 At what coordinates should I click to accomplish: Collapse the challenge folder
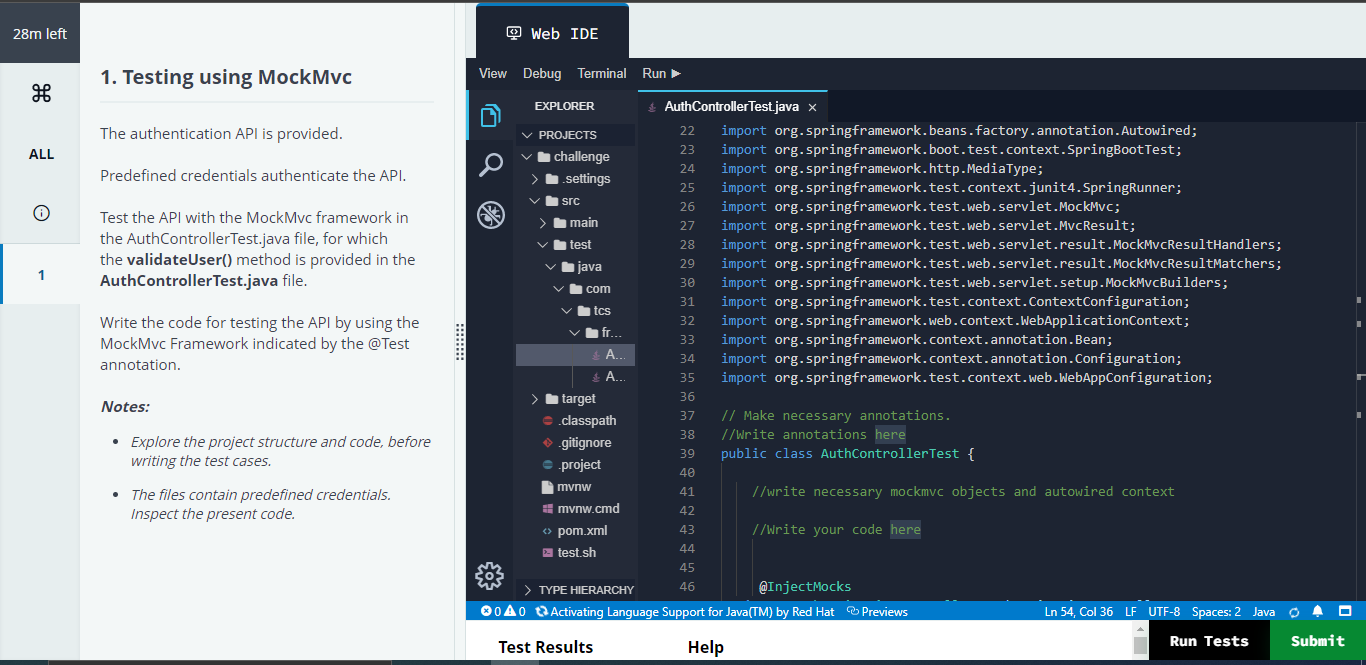coord(527,157)
